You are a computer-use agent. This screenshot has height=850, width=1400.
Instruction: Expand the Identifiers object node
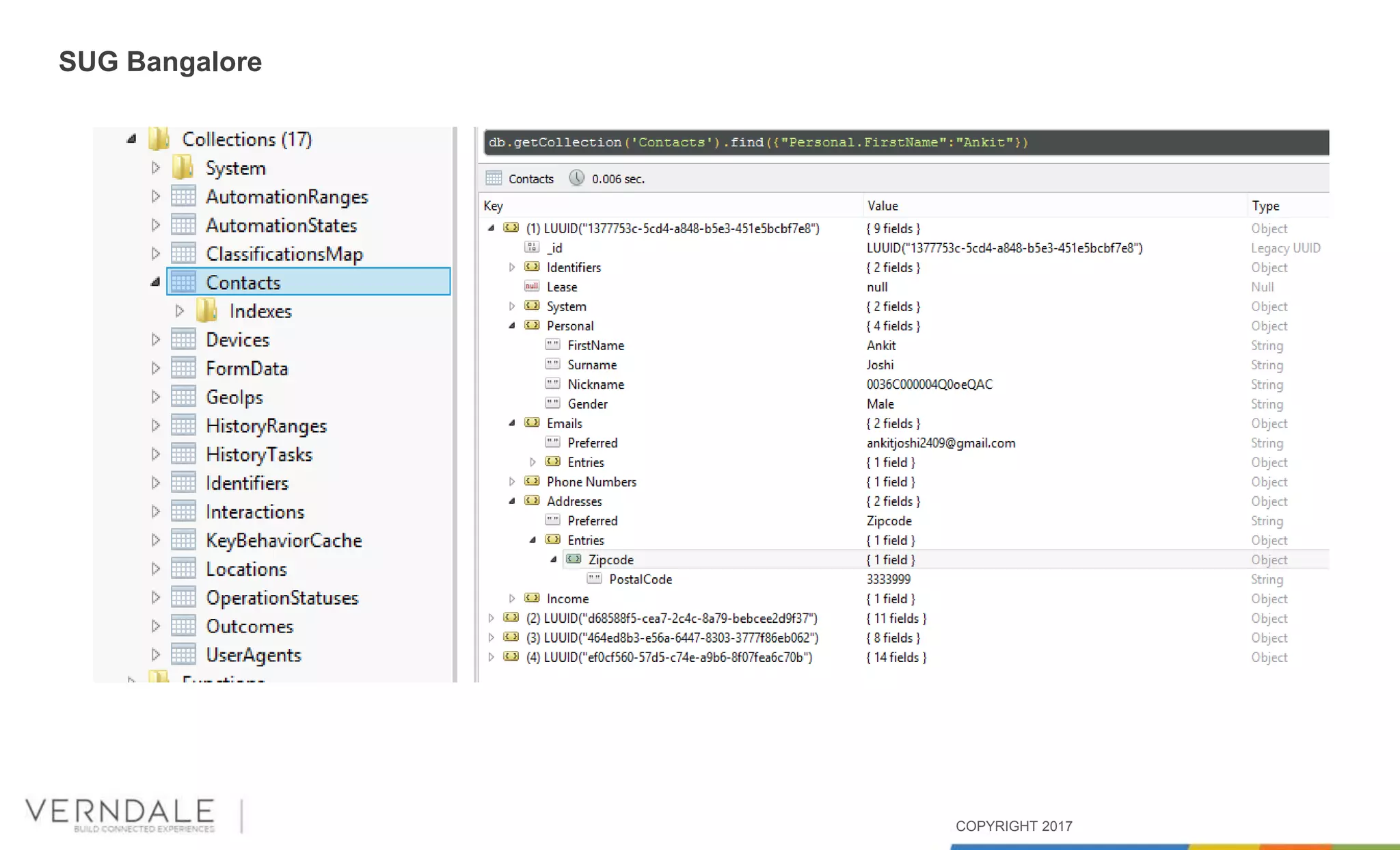click(x=512, y=267)
